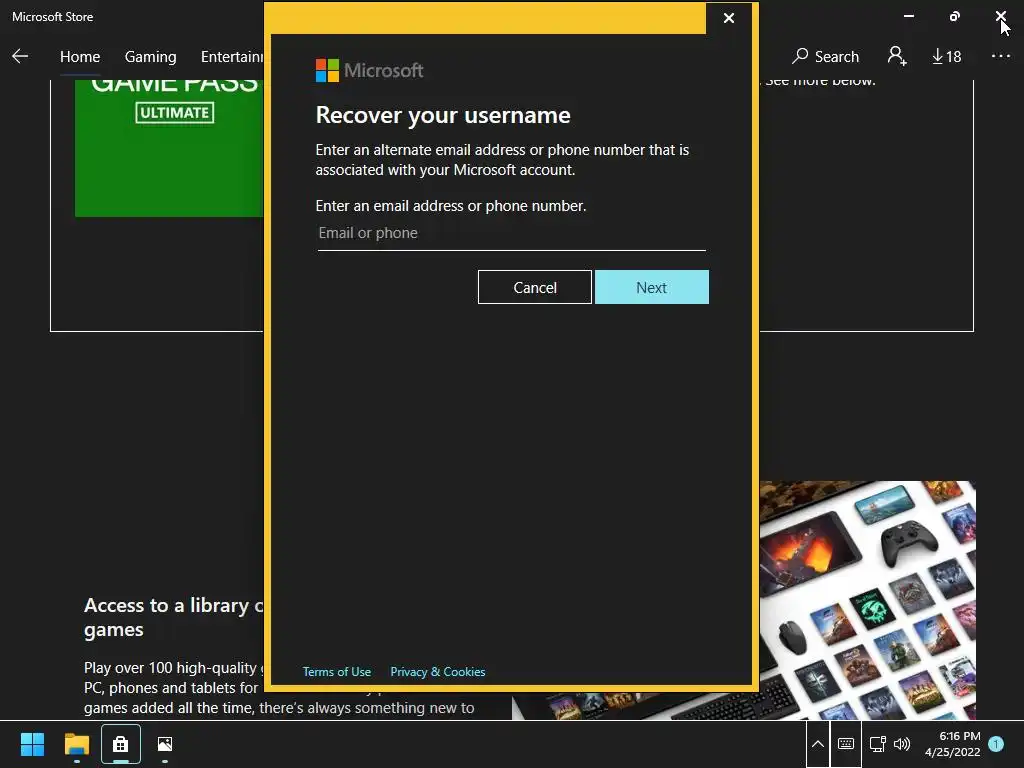Click the Microsoft logo in dialog
The width and height of the screenshot is (1024, 768).
point(369,71)
